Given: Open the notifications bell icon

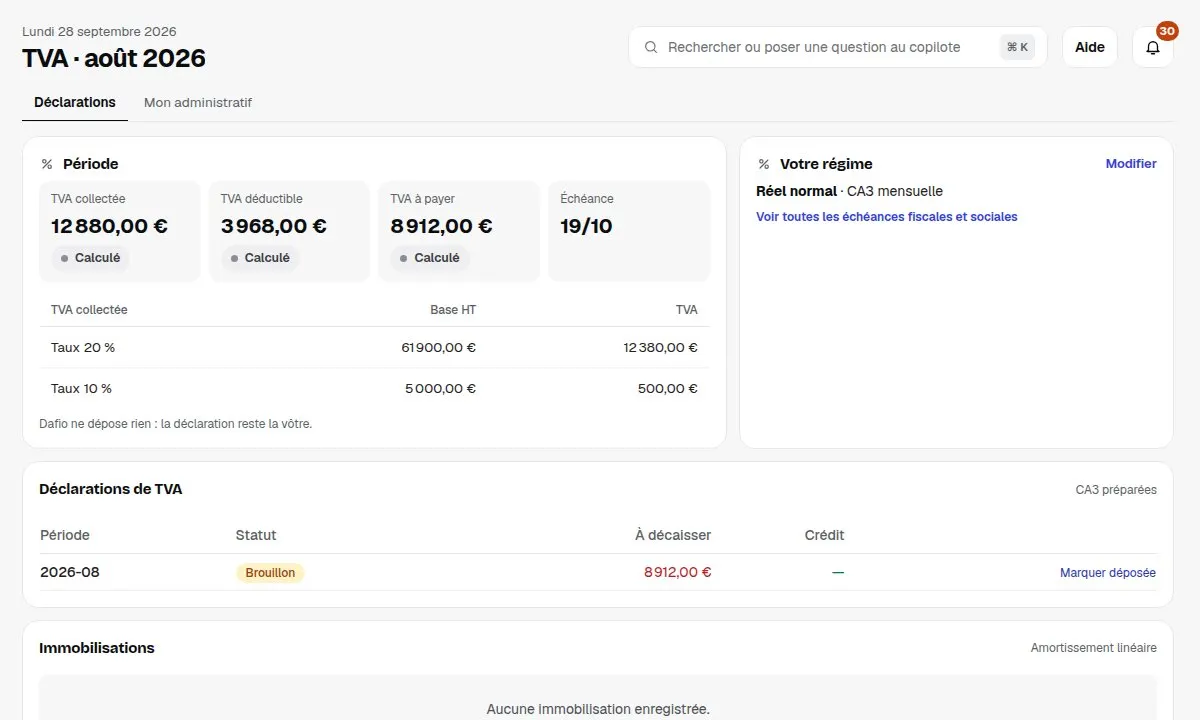Looking at the screenshot, I should 1153,47.
